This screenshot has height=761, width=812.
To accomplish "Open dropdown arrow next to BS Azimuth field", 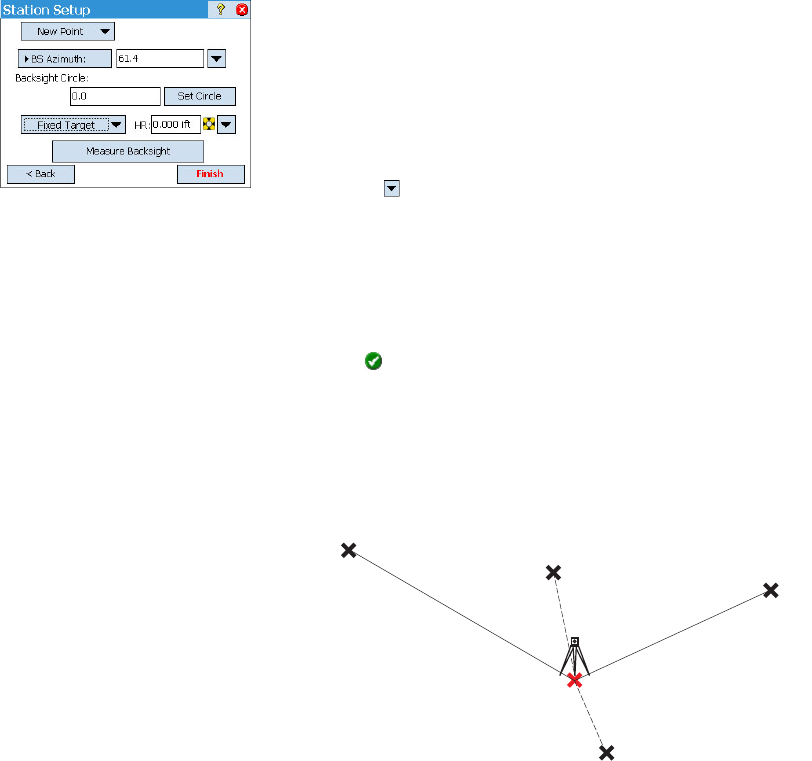I will [216, 58].
